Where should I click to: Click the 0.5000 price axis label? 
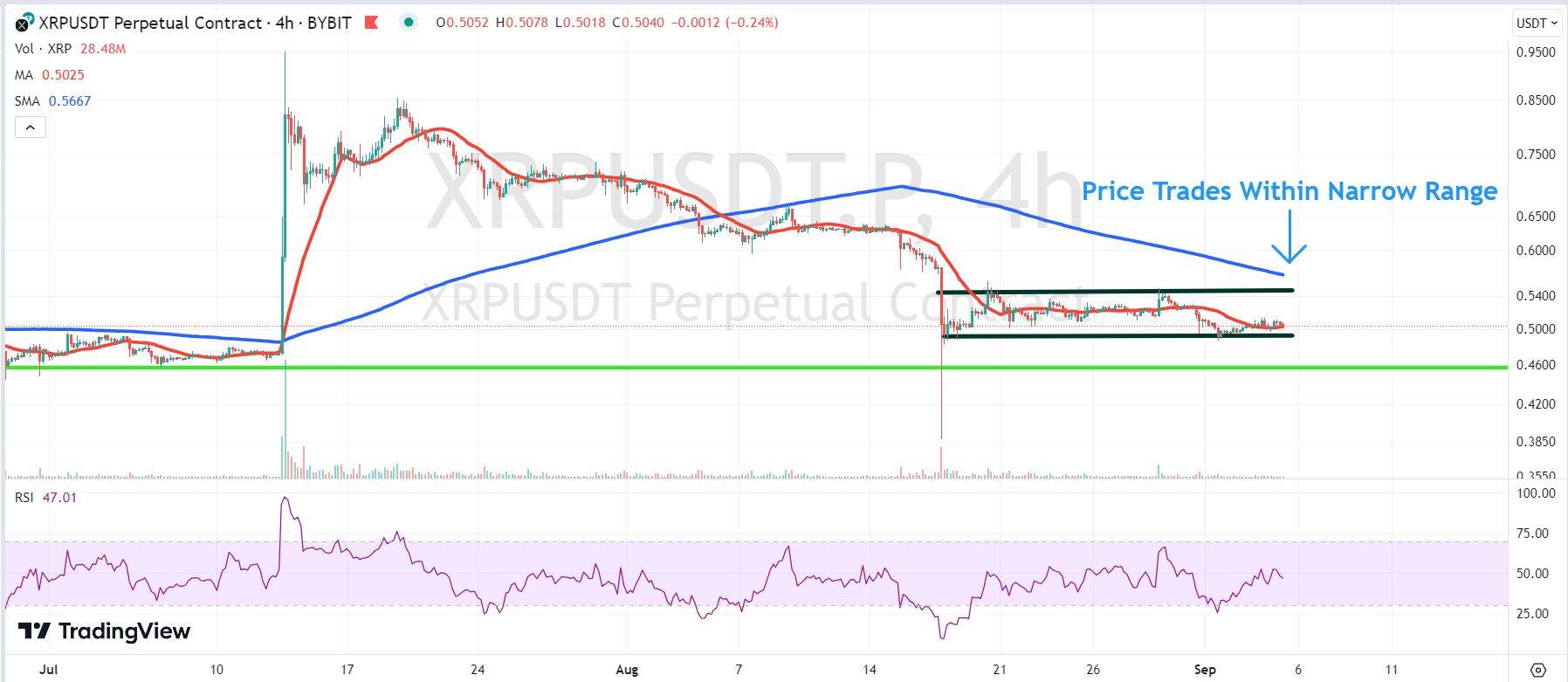coord(1536,329)
